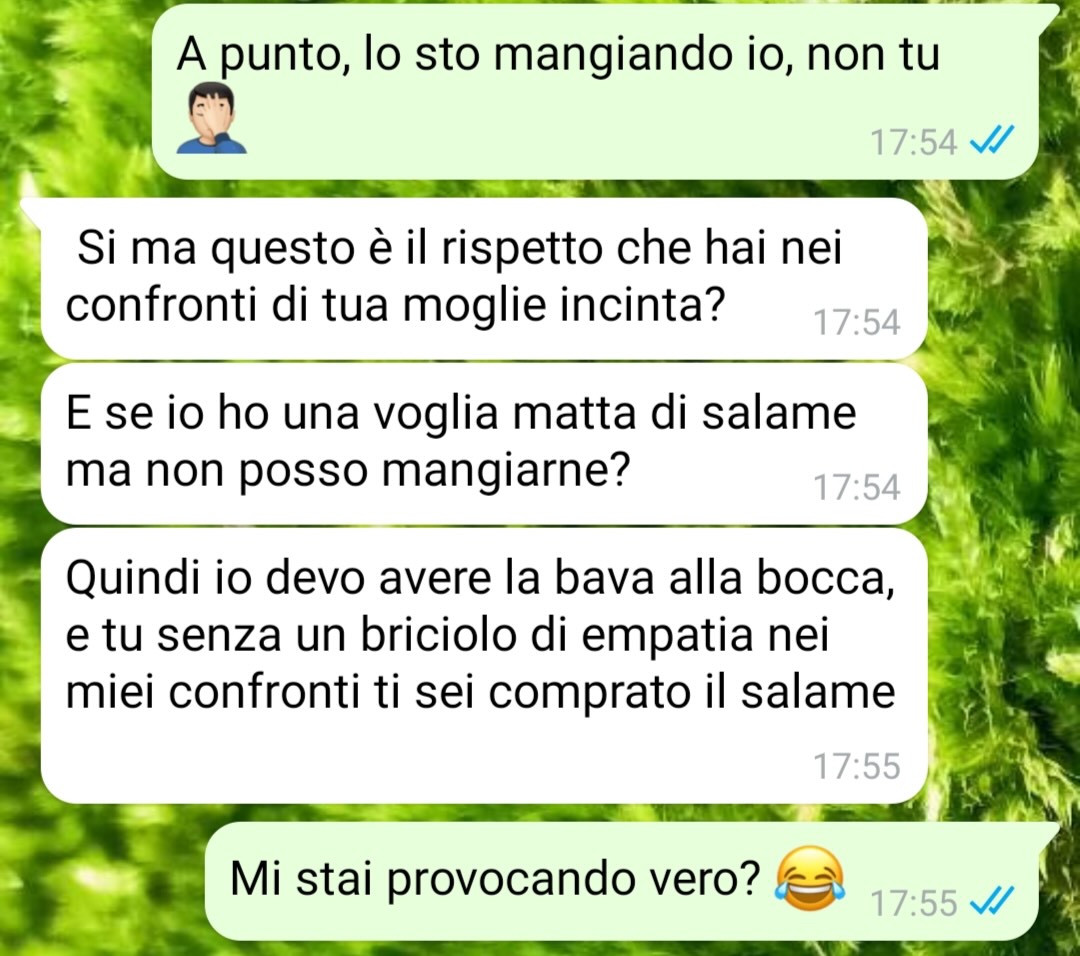
Task: Select the 'Mi stai provocando vero?' message
Action: [632, 881]
